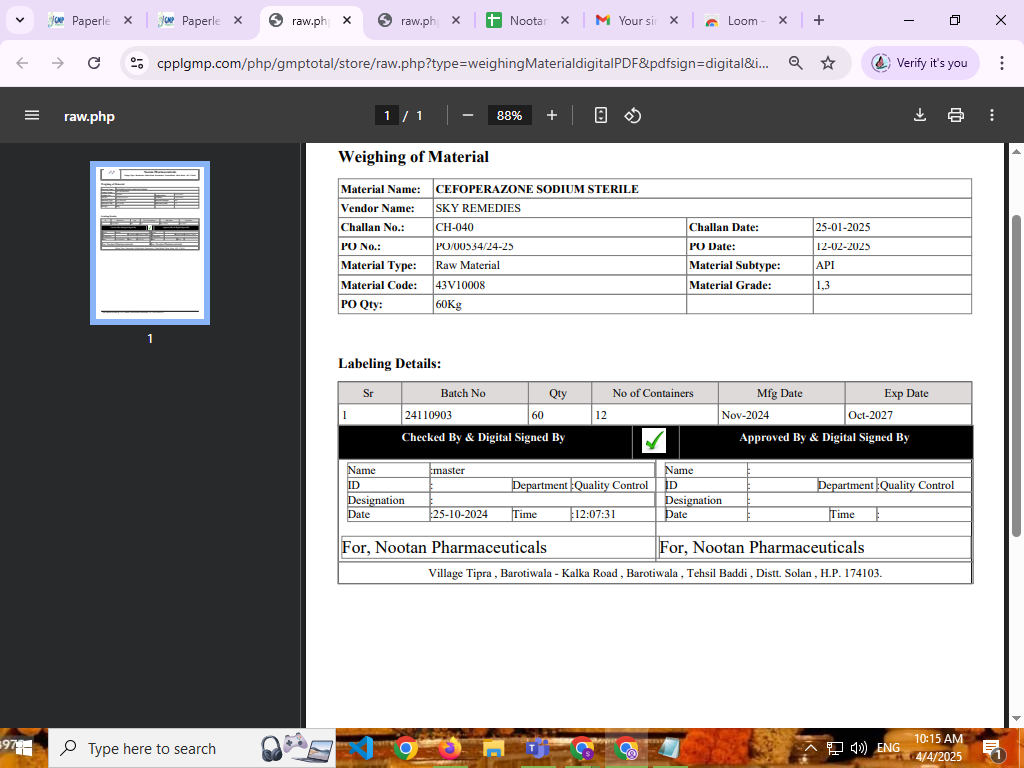Switch to the Loom tab
This screenshot has height=768, width=1024.
(x=741, y=20)
